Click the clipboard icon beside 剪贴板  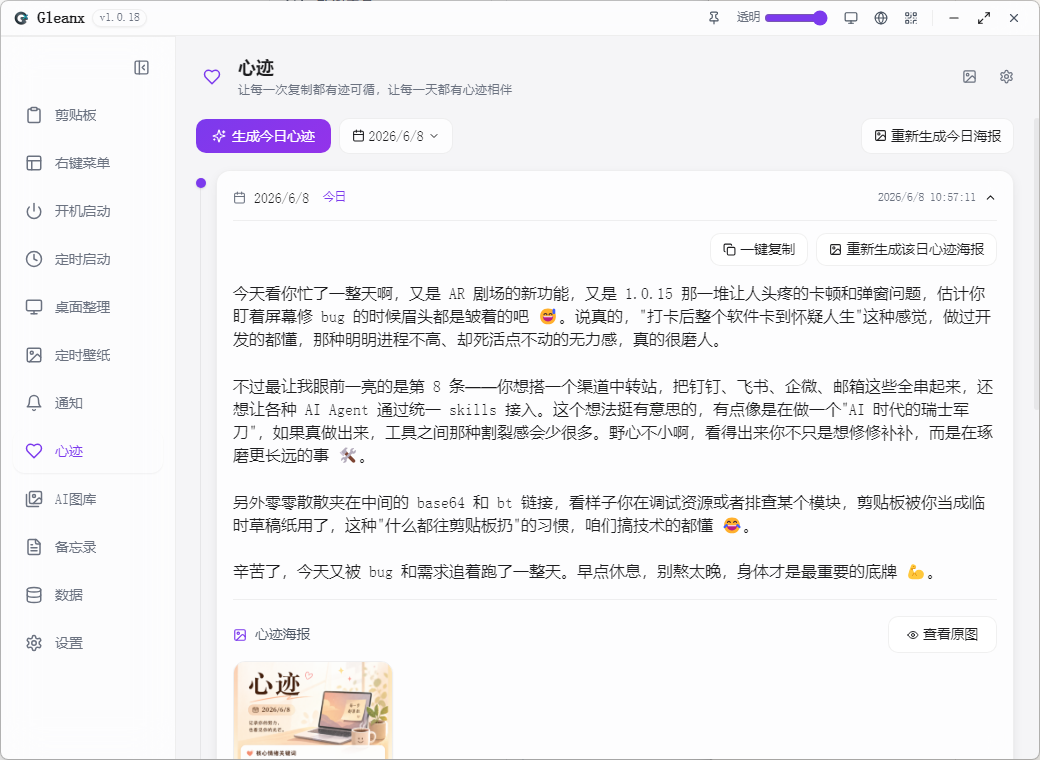coord(34,115)
